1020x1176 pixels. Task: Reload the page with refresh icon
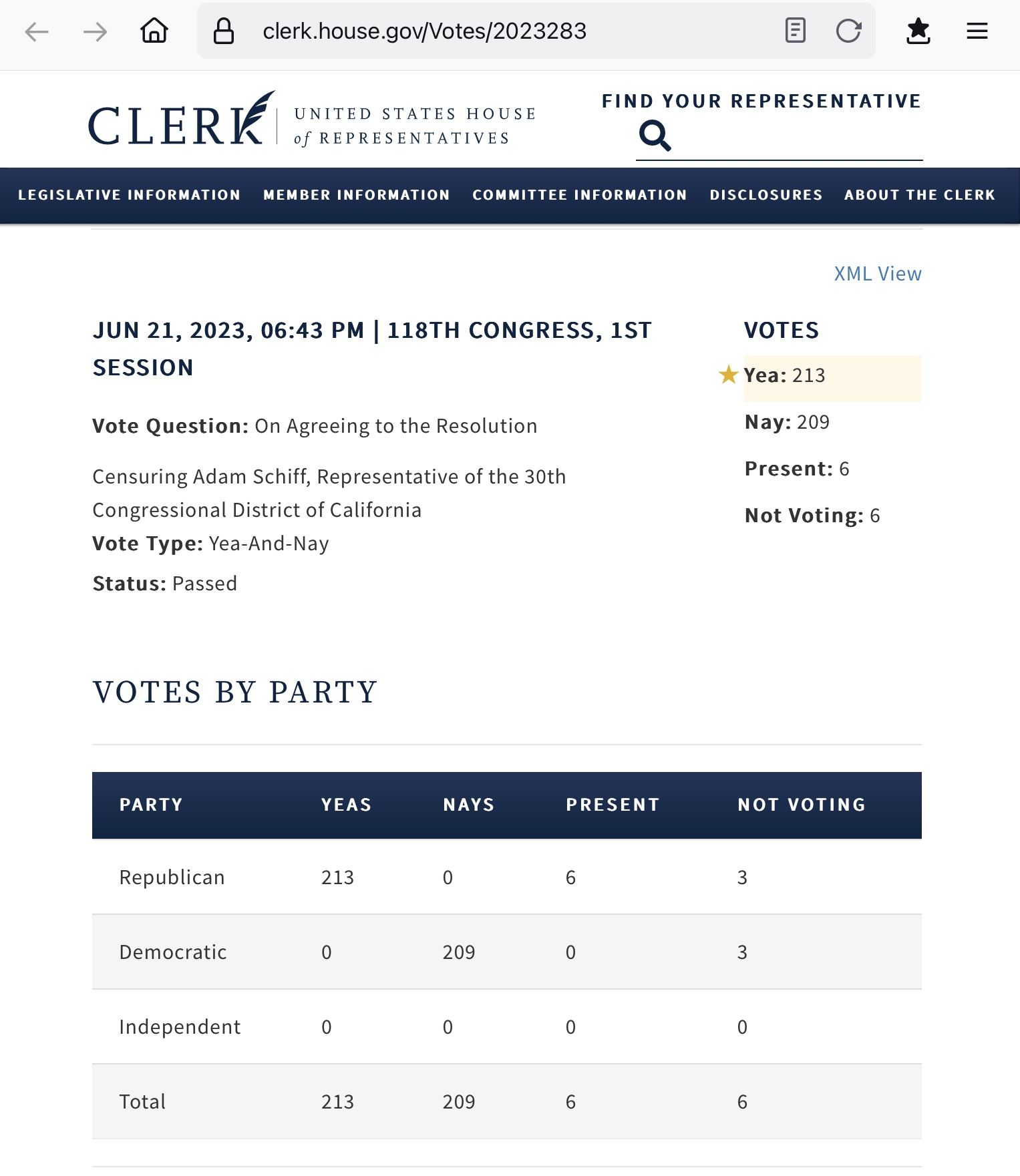click(849, 31)
